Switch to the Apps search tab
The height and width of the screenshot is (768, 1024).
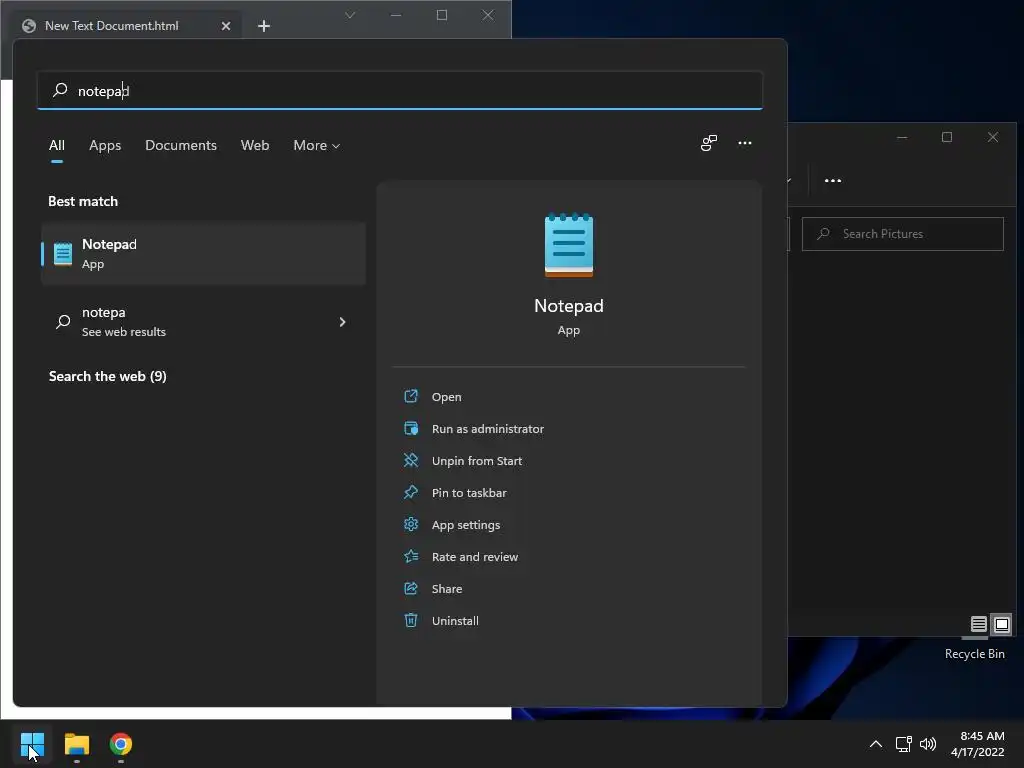click(105, 146)
